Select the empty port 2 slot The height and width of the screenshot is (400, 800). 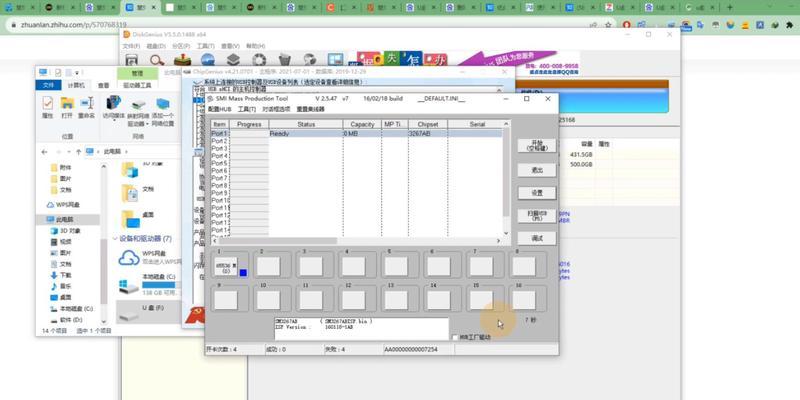pyautogui.click(x=269, y=266)
